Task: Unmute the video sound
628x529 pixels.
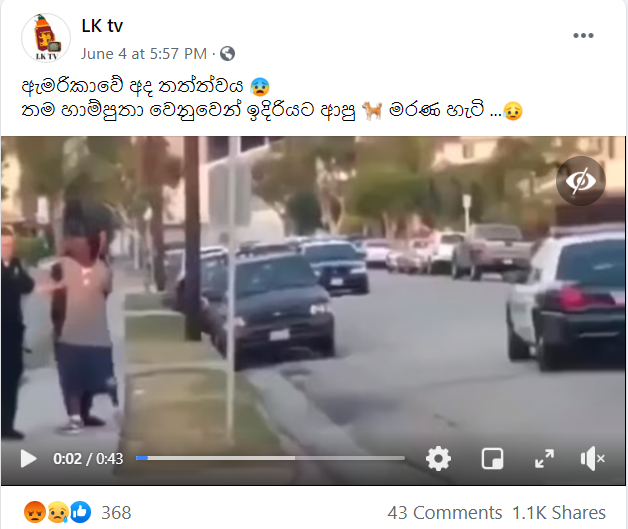Action: [593, 459]
